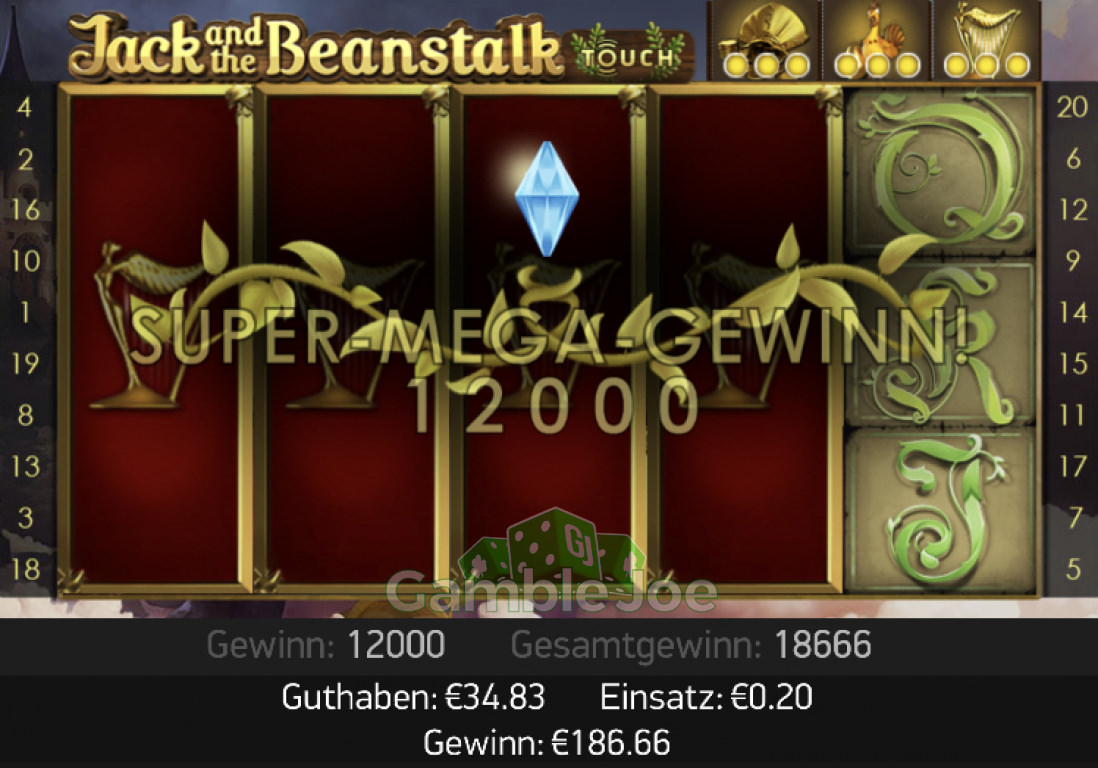Select payline number 16 on the left

pos(25,209)
